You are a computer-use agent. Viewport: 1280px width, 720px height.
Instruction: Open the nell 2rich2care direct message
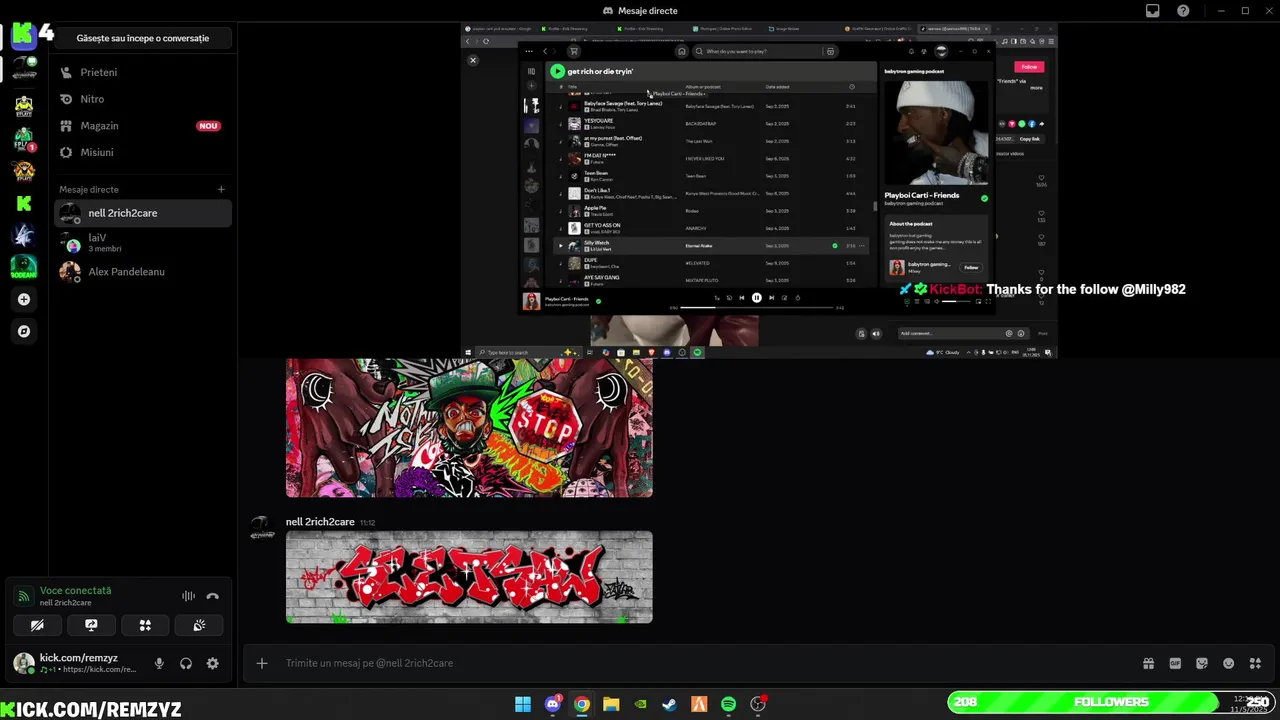[143, 213]
